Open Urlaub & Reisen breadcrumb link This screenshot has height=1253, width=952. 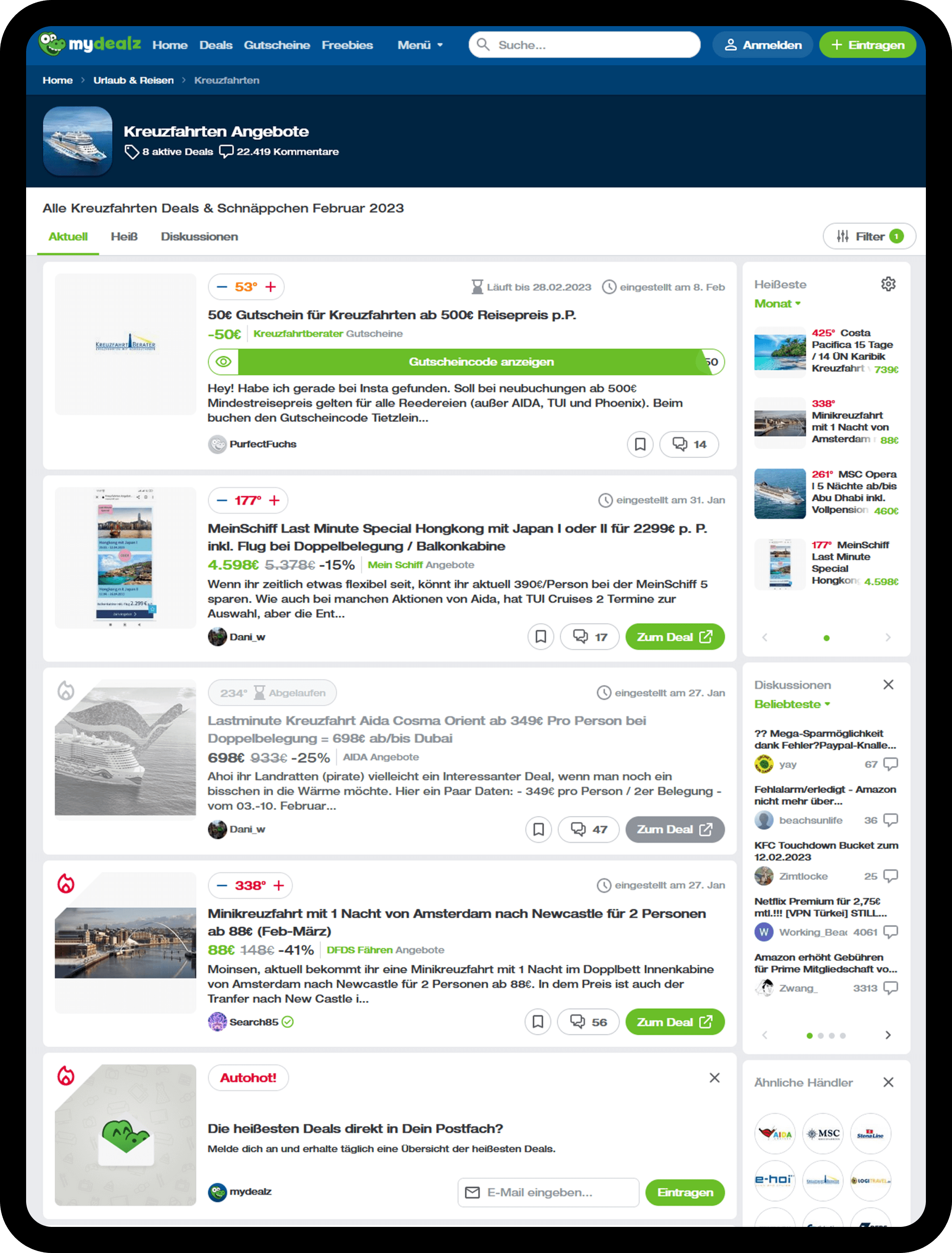tap(133, 80)
